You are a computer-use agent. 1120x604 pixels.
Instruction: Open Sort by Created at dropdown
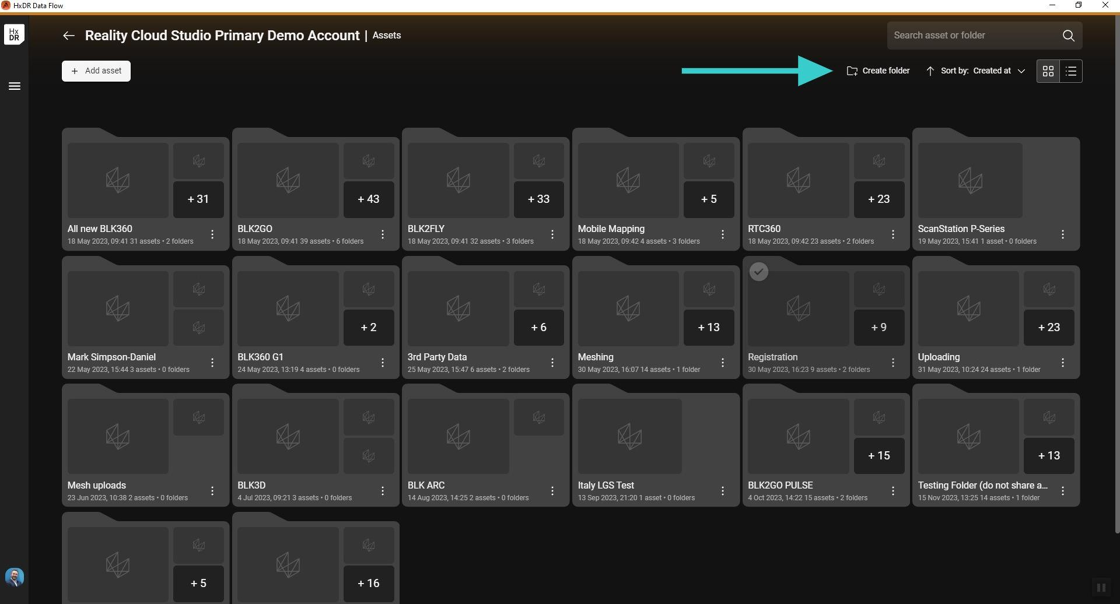[983, 71]
